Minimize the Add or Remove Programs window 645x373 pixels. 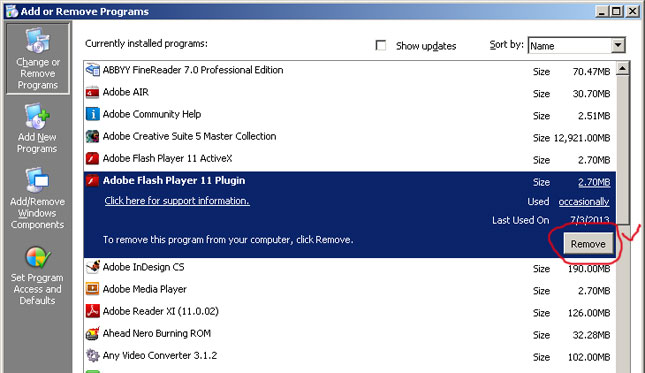pyautogui.click(x=602, y=11)
